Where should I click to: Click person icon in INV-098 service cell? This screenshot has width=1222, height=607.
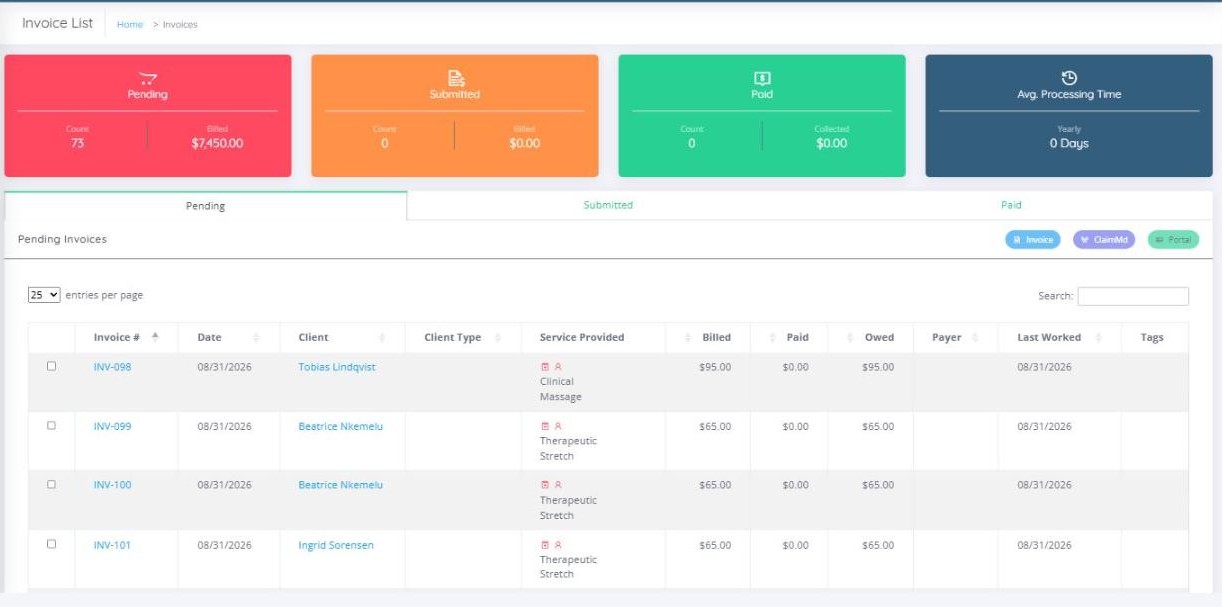click(x=558, y=367)
